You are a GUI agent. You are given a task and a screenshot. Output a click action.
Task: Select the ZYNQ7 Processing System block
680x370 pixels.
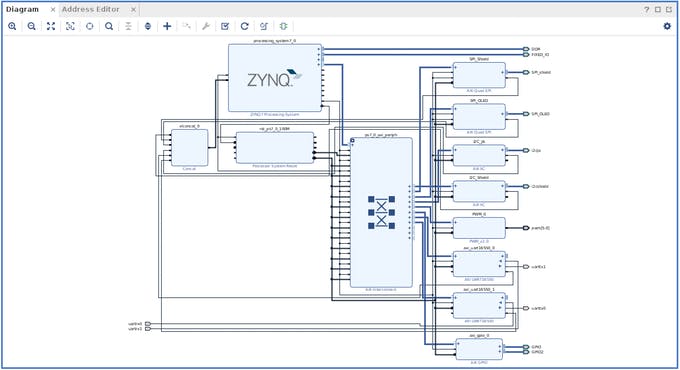coord(275,78)
